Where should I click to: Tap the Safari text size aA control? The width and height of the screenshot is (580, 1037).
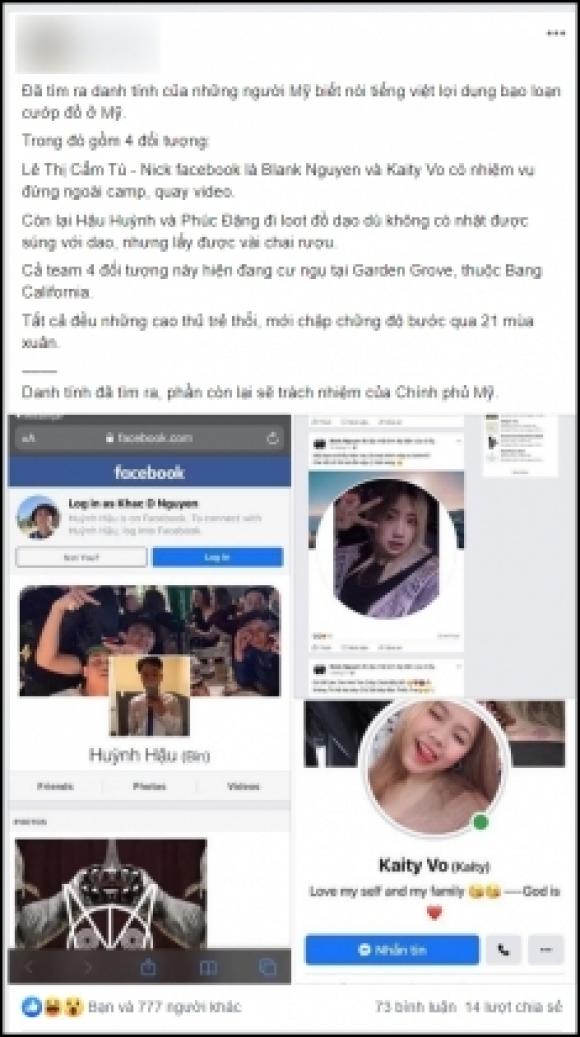pyautogui.click(x=29, y=438)
